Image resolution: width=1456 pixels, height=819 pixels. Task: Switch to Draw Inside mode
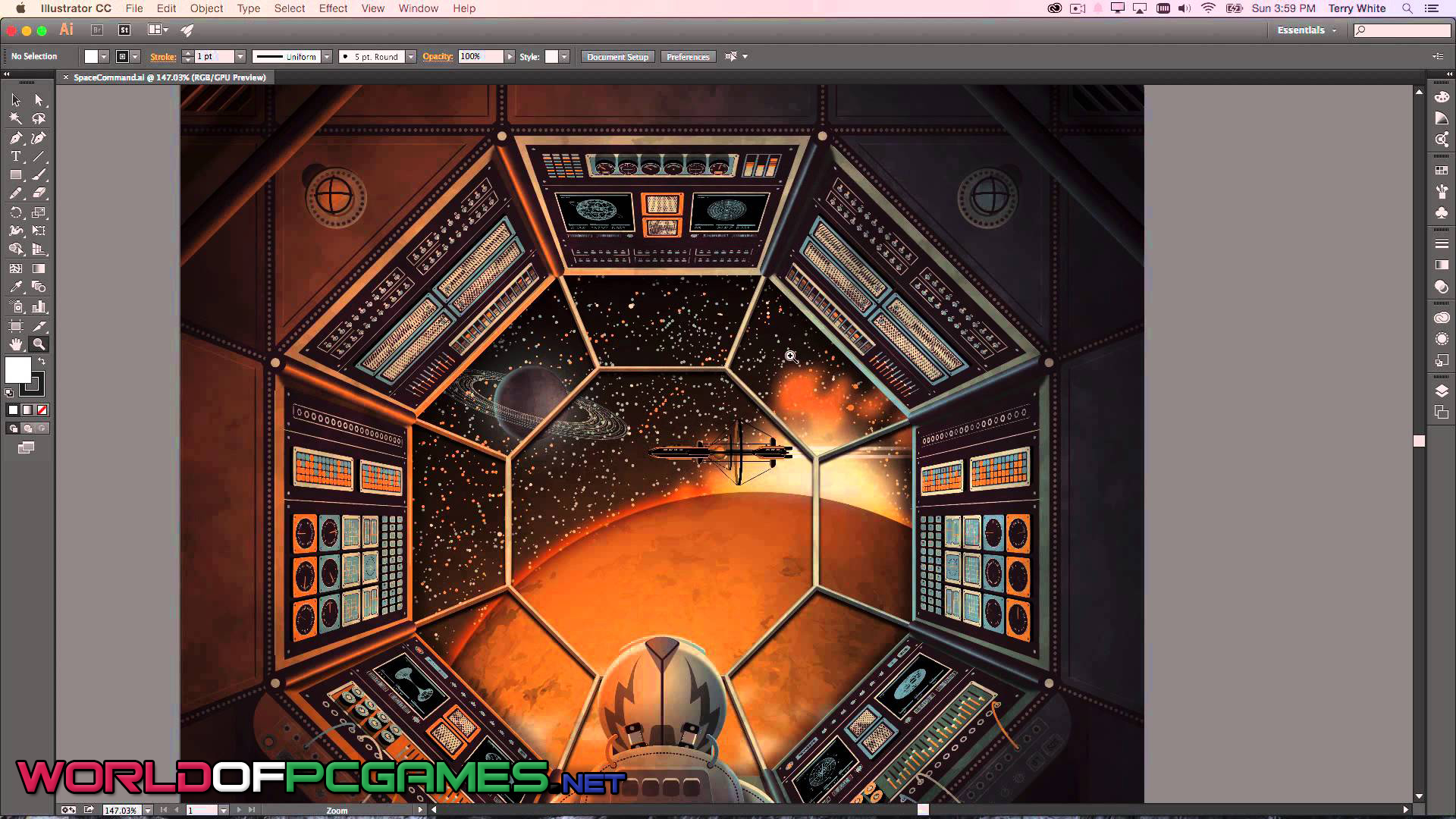pos(42,428)
